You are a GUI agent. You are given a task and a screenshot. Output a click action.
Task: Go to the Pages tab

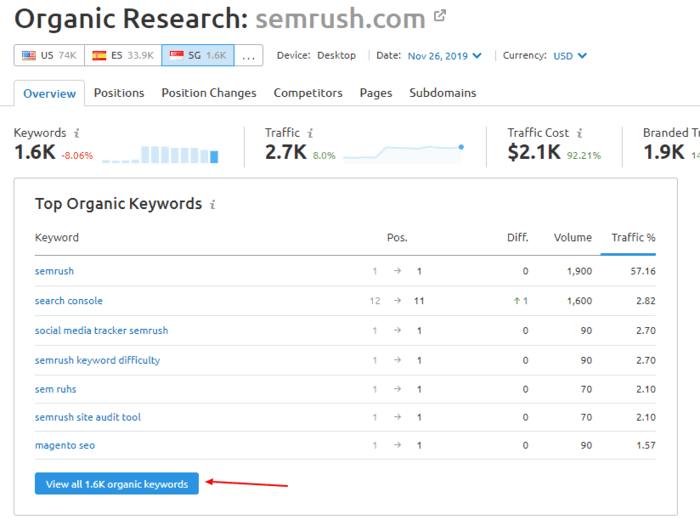[376, 93]
